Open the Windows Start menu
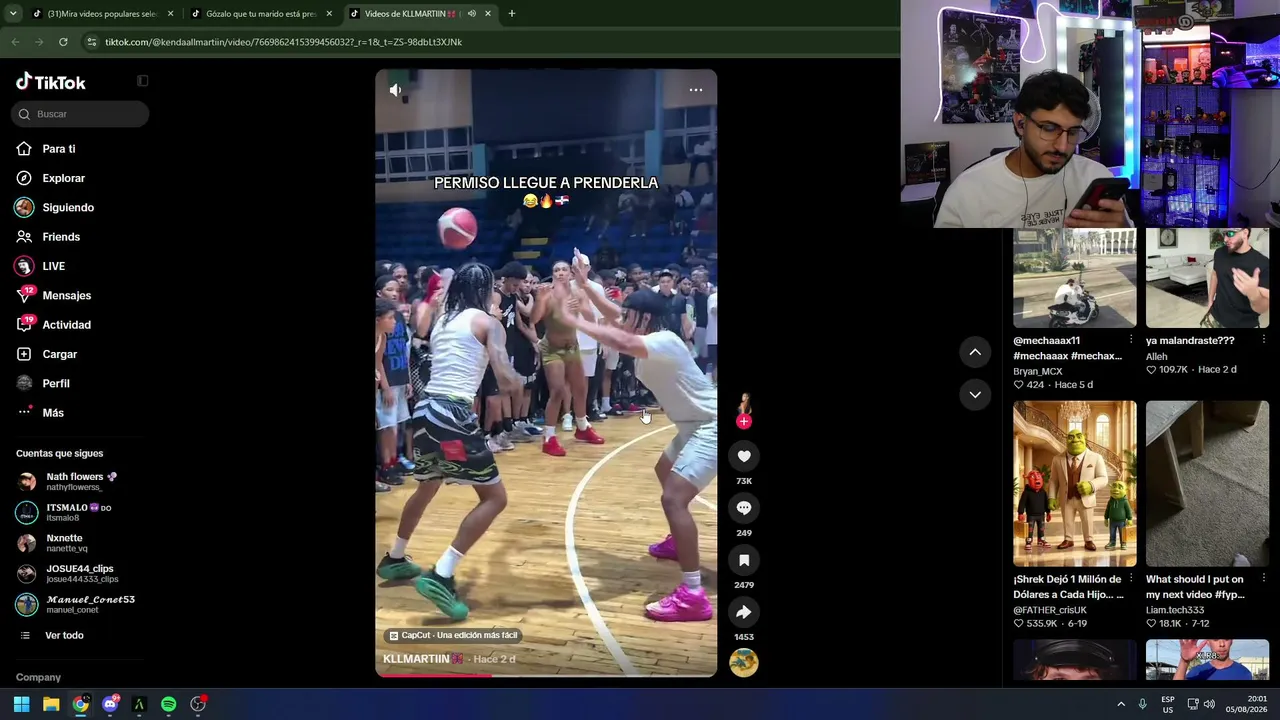This screenshot has width=1280, height=720. coord(21,704)
